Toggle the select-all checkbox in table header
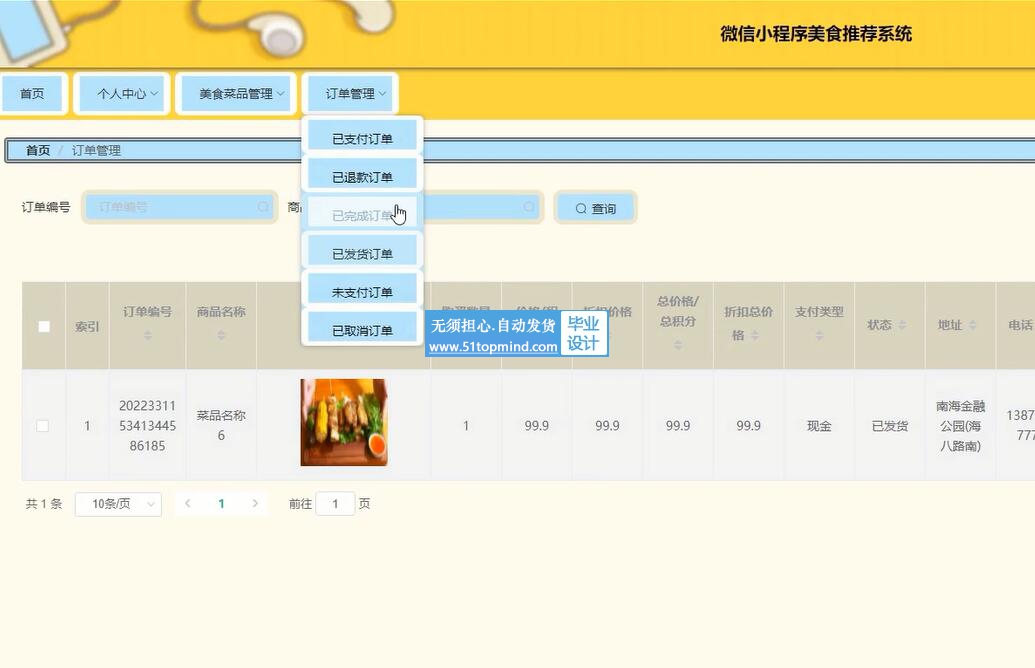The height and width of the screenshot is (668, 1035). (44, 326)
